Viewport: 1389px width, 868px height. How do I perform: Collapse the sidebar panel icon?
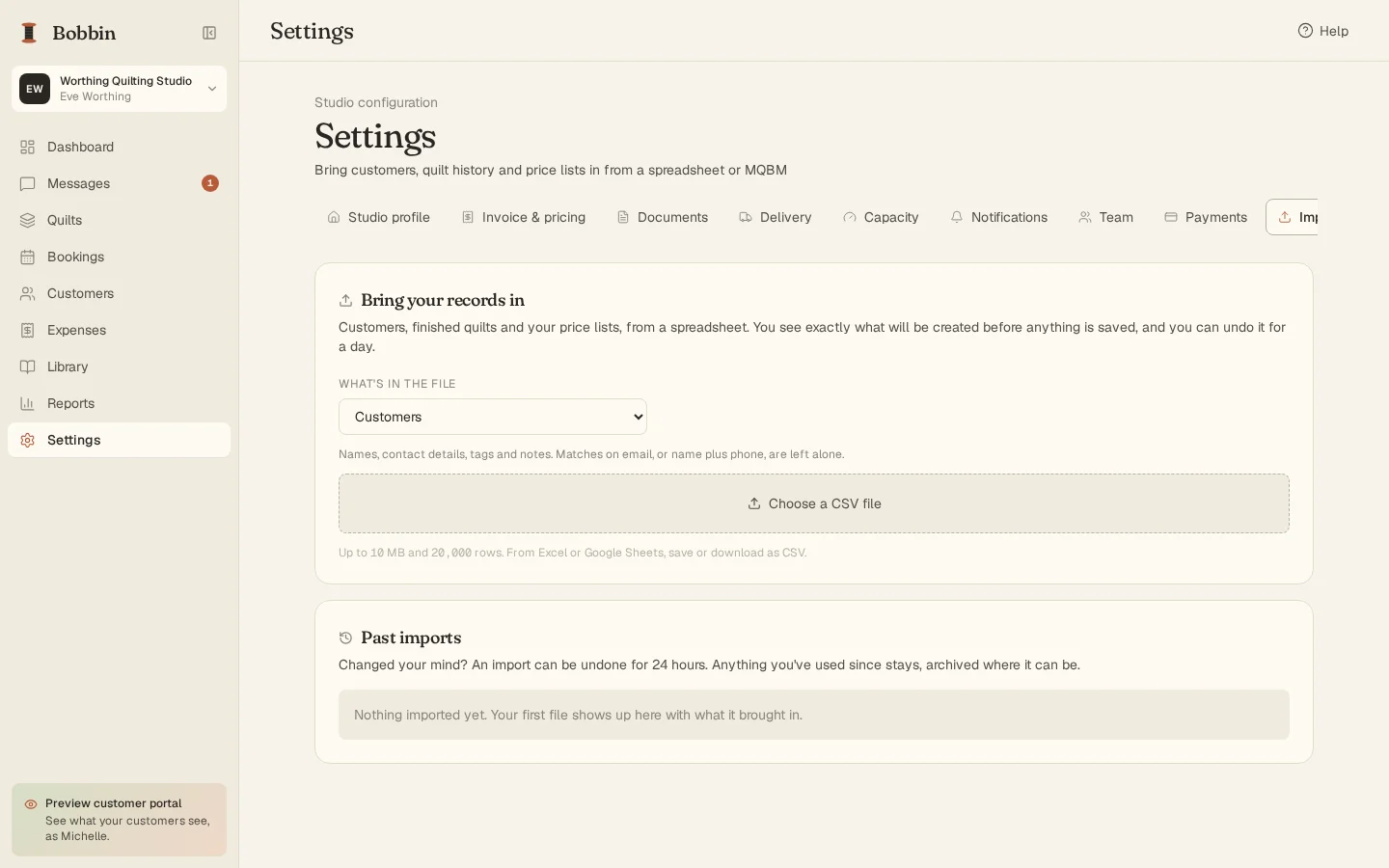click(209, 33)
